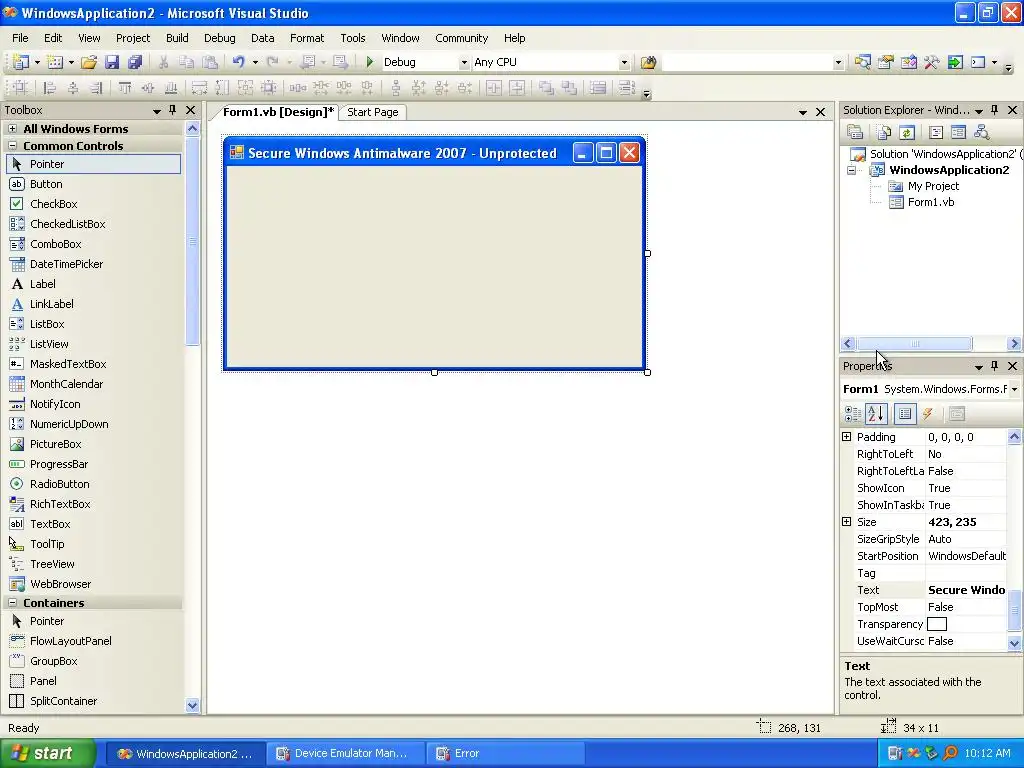Open the Build menu
The width and height of the screenshot is (1024, 768).
pos(177,38)
